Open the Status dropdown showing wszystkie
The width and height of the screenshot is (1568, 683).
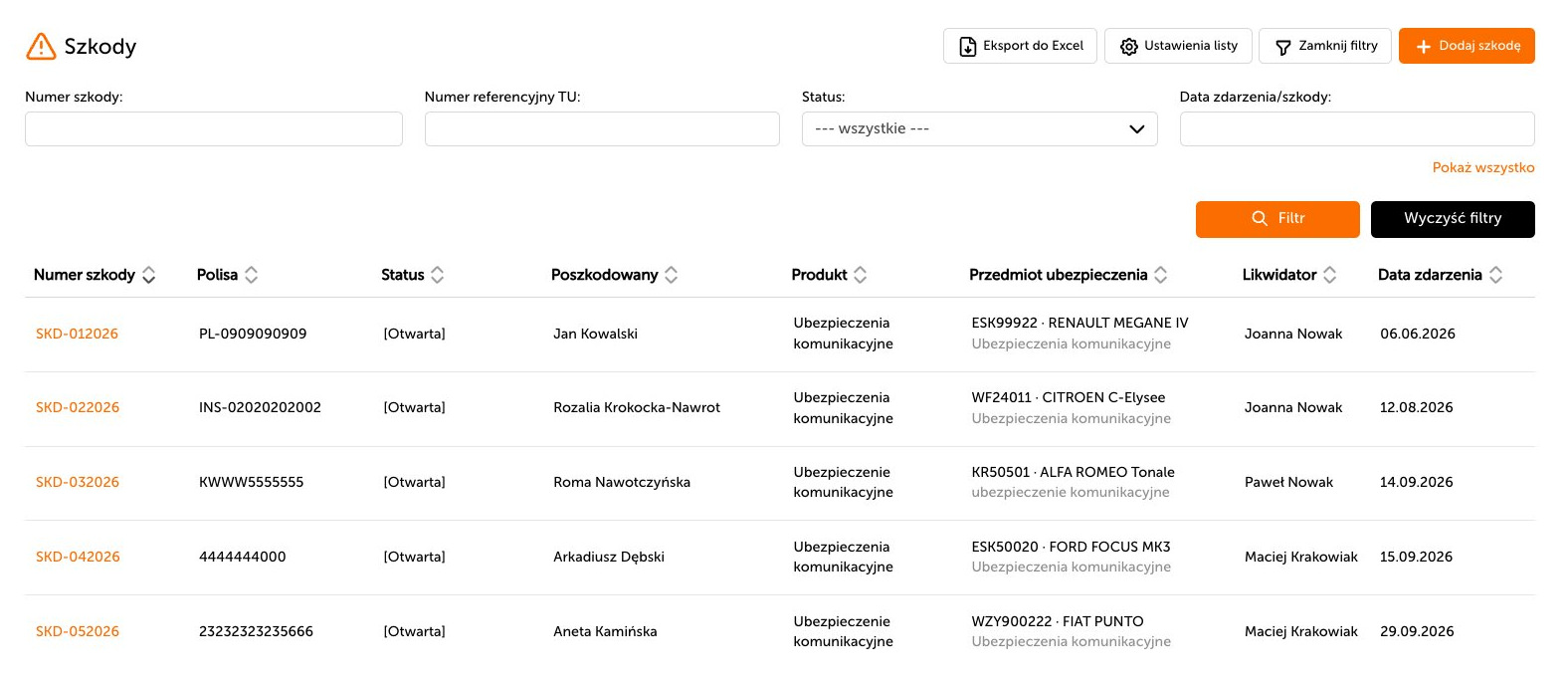pyautogui.click(x=979, y=129)
